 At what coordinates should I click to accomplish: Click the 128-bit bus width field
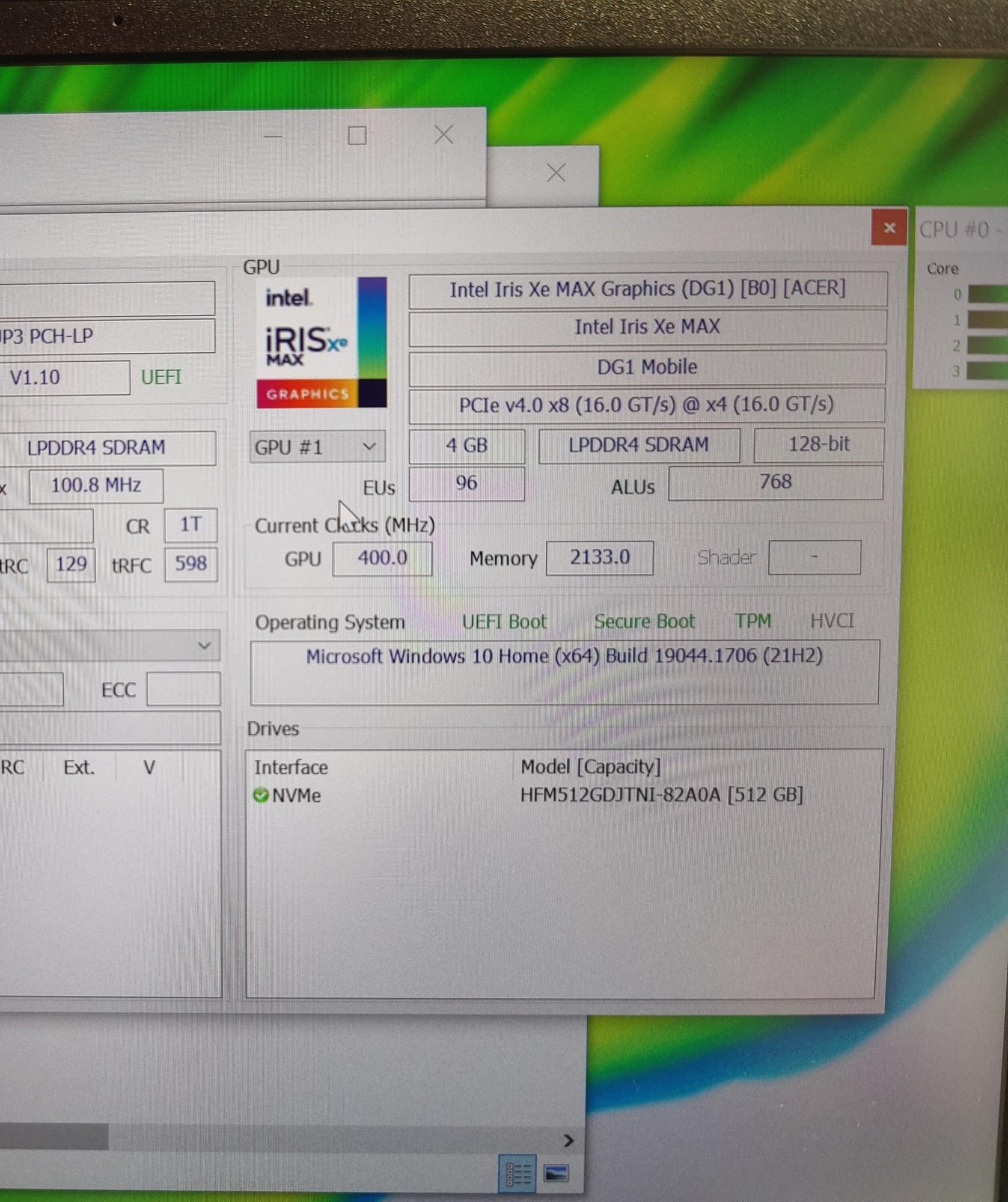[x=819, y=444]
